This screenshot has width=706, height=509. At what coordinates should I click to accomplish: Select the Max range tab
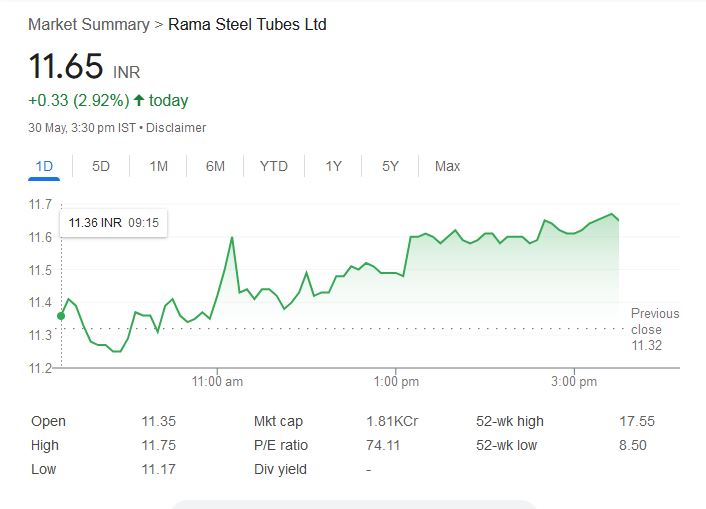click(447, 166)
